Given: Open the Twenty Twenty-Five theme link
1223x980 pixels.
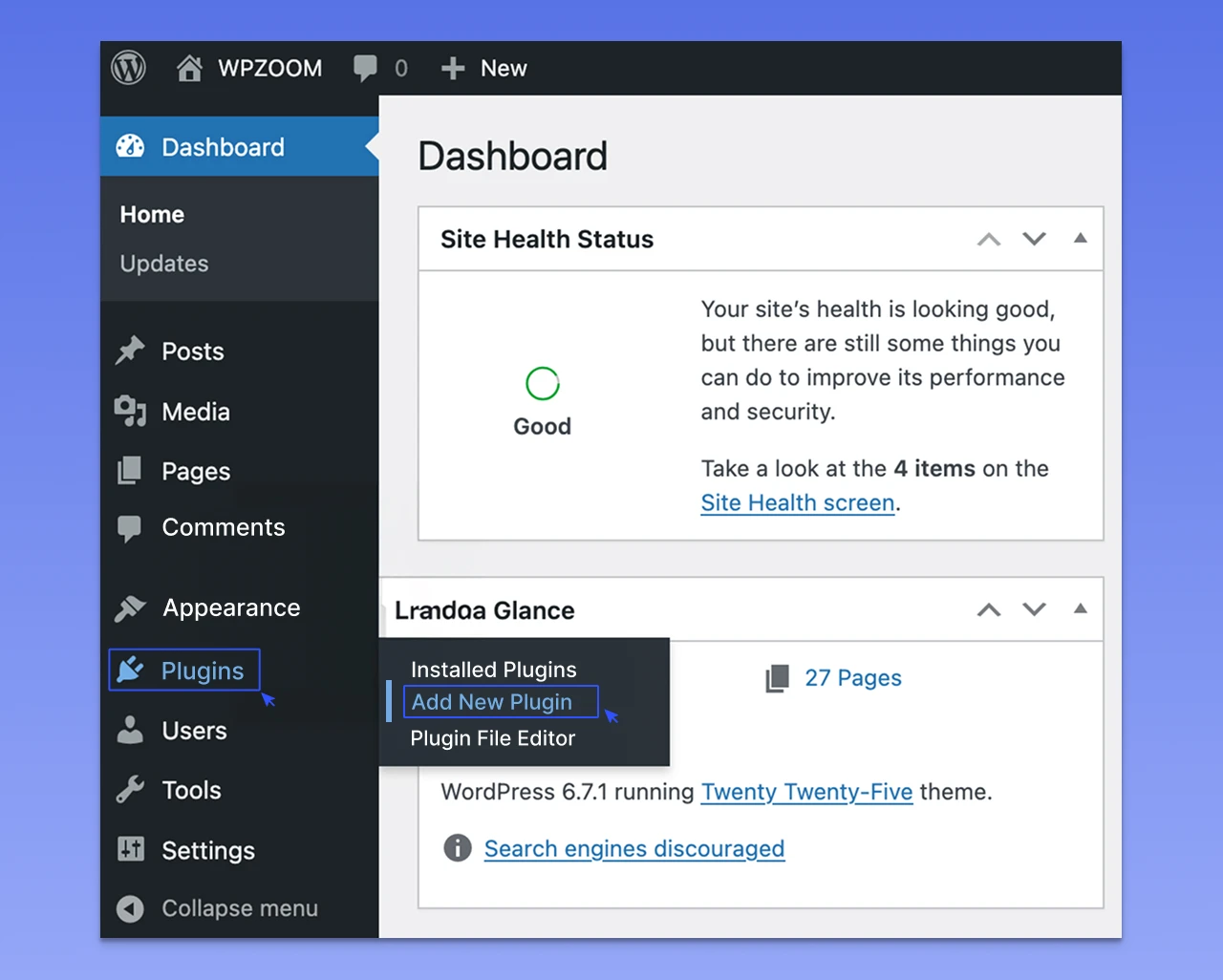Looking at the screenshot, I should (807, 792).
